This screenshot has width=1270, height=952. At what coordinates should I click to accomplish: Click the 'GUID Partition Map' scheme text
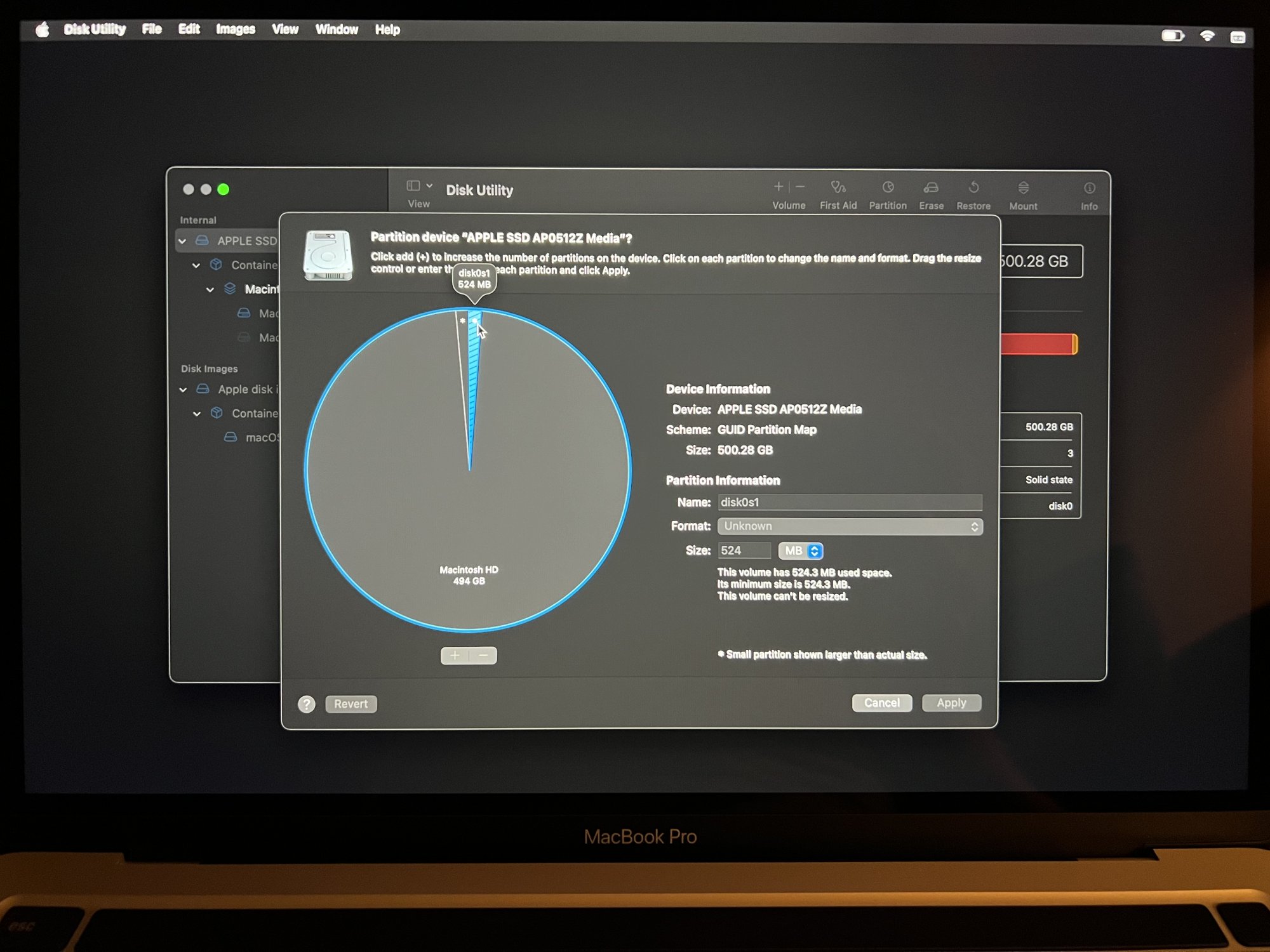click(767, 430)
